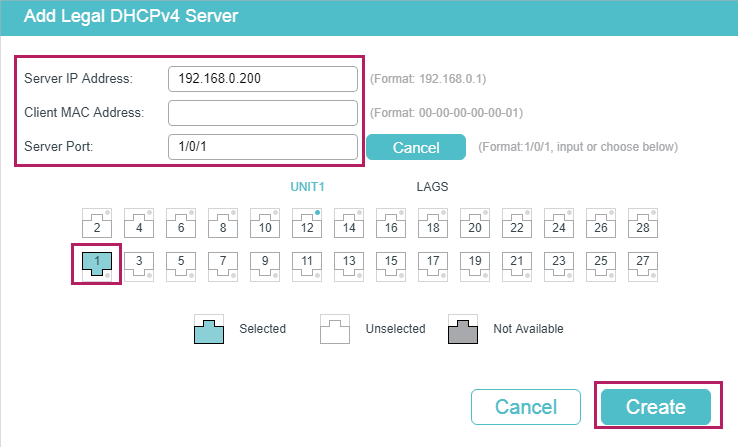Click the Not Available legend port icon
The width and height of the screenshot is (738, 447).
[x=463, y=329]
